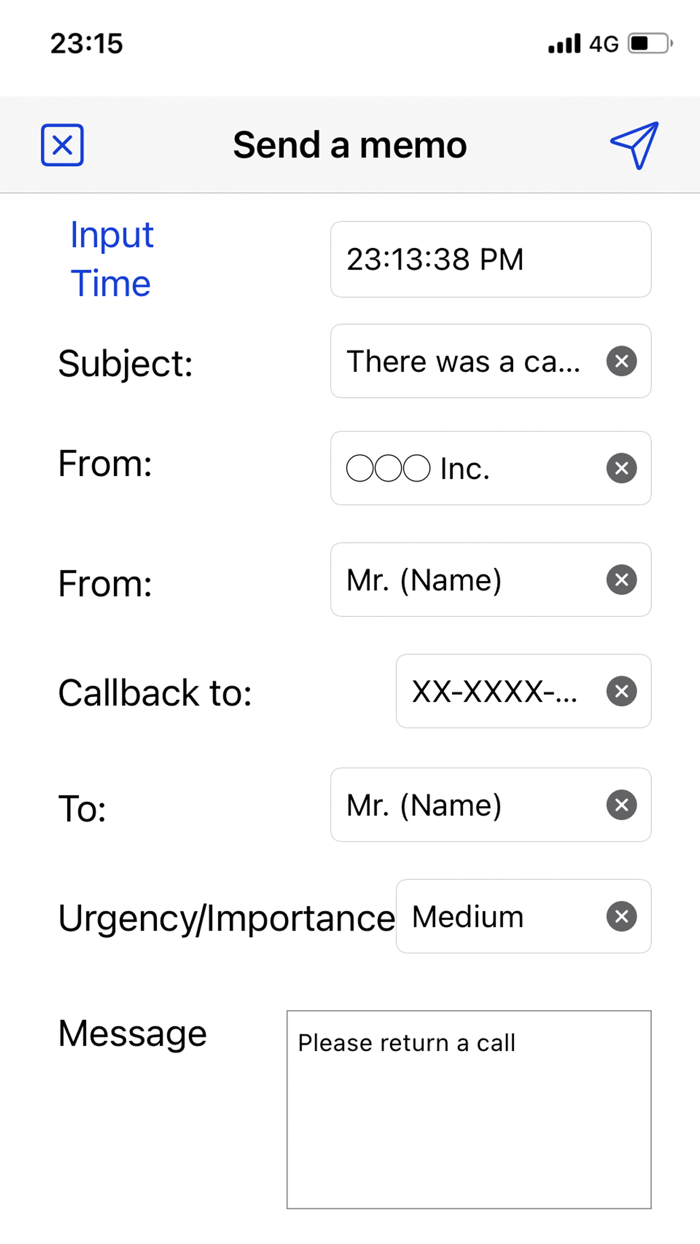
Task: Tap the Send a memo title
Action: 350,146
